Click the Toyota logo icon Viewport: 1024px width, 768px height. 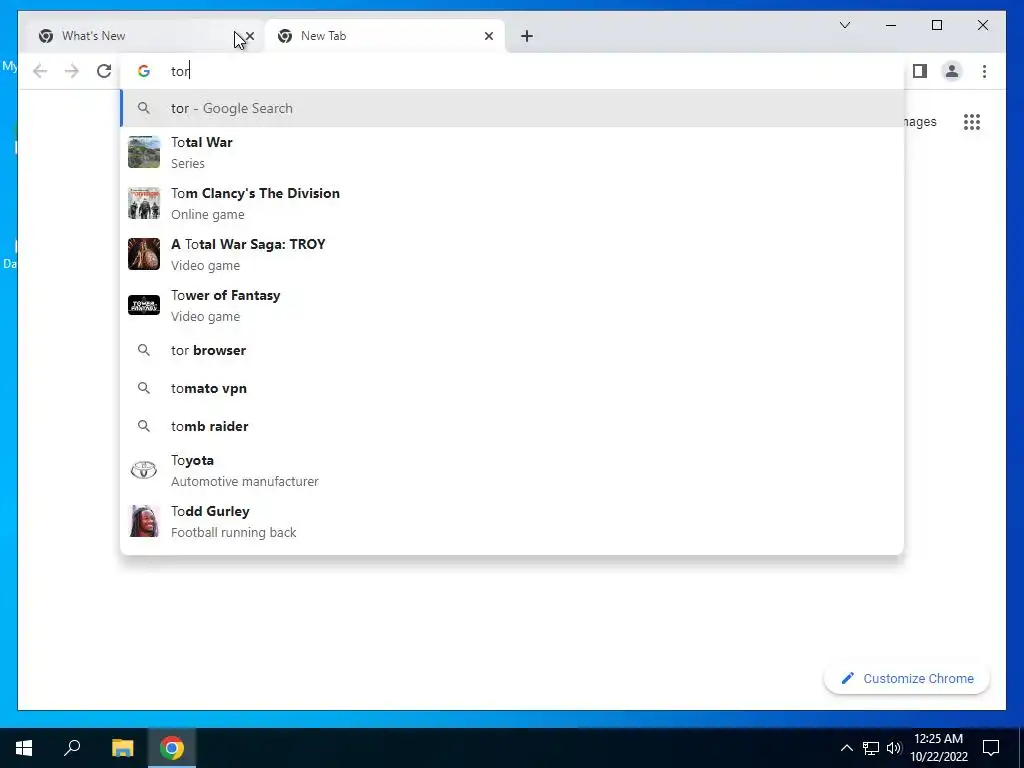click(144, 470)
